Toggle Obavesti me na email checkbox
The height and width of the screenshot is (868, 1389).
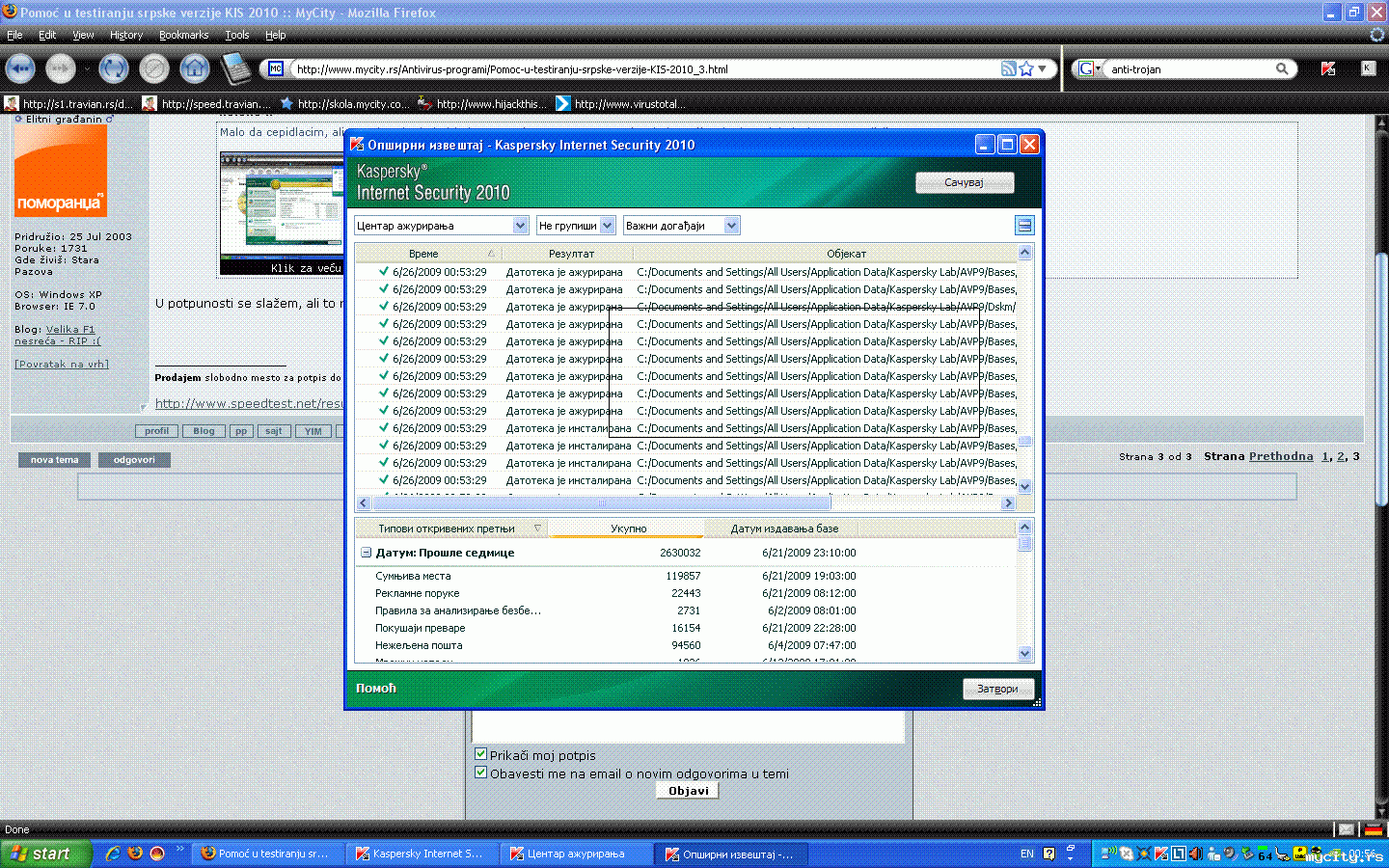tap(480, 773)
